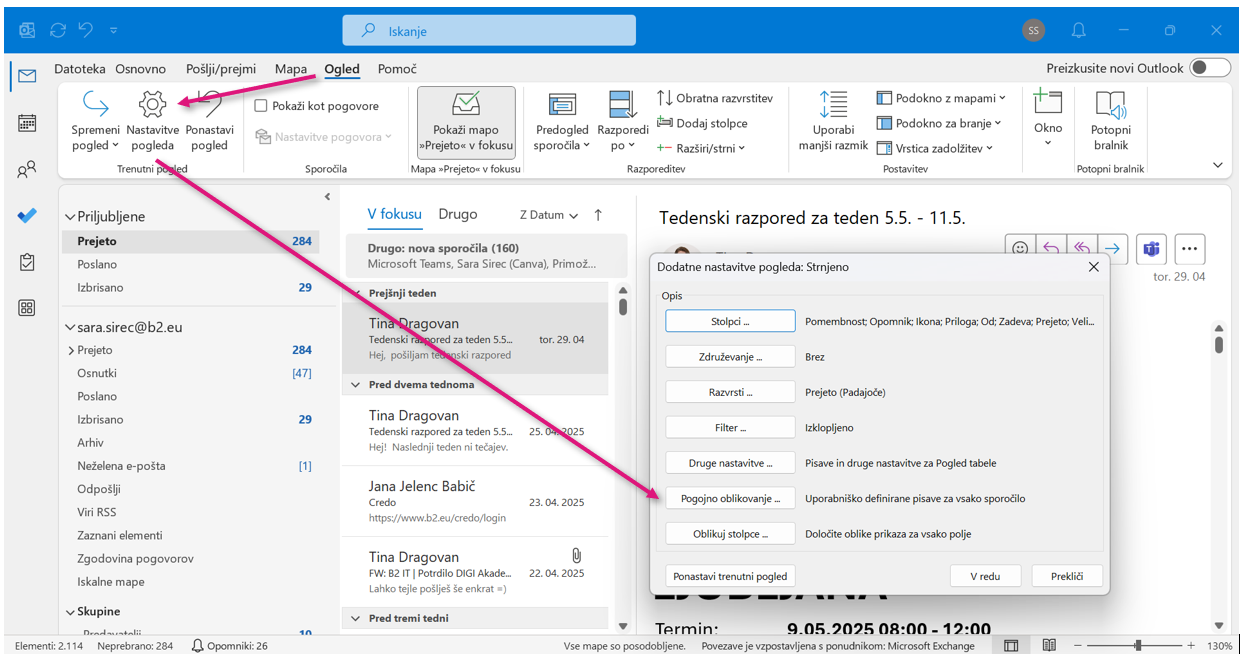Open the Tasks clipboard icon in the sidebar
The height and width of the screenshot is (655, 1243).
[x=27, y=262]
